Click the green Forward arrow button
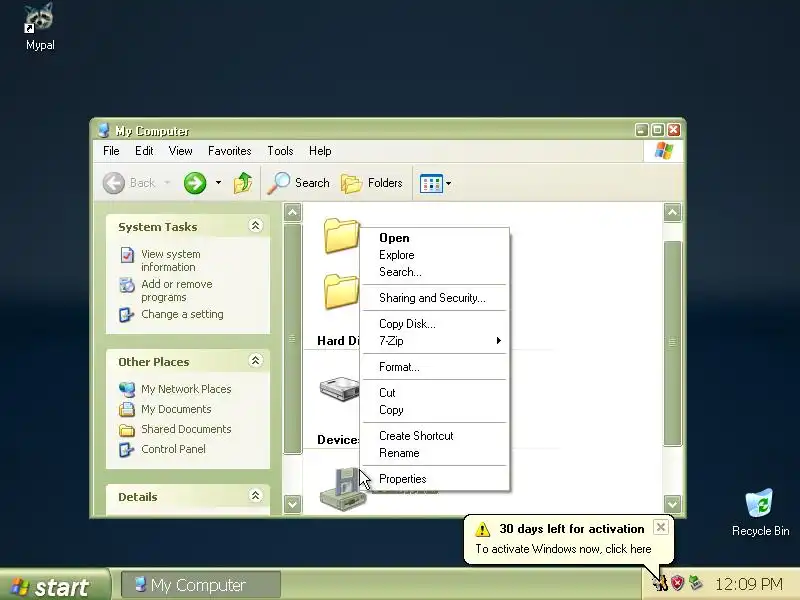800x600 pixels. coord(195,183)
